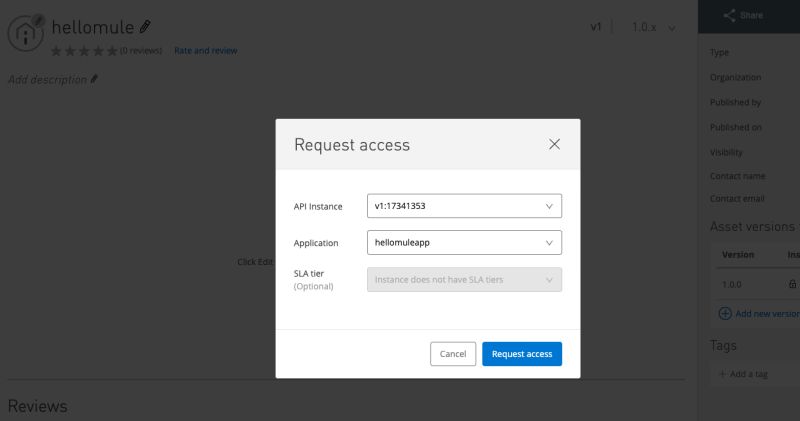Open the 1.0.x version dropdown
Screen dimensions: 800x421
pyautogui.click(x=654, y=28)
